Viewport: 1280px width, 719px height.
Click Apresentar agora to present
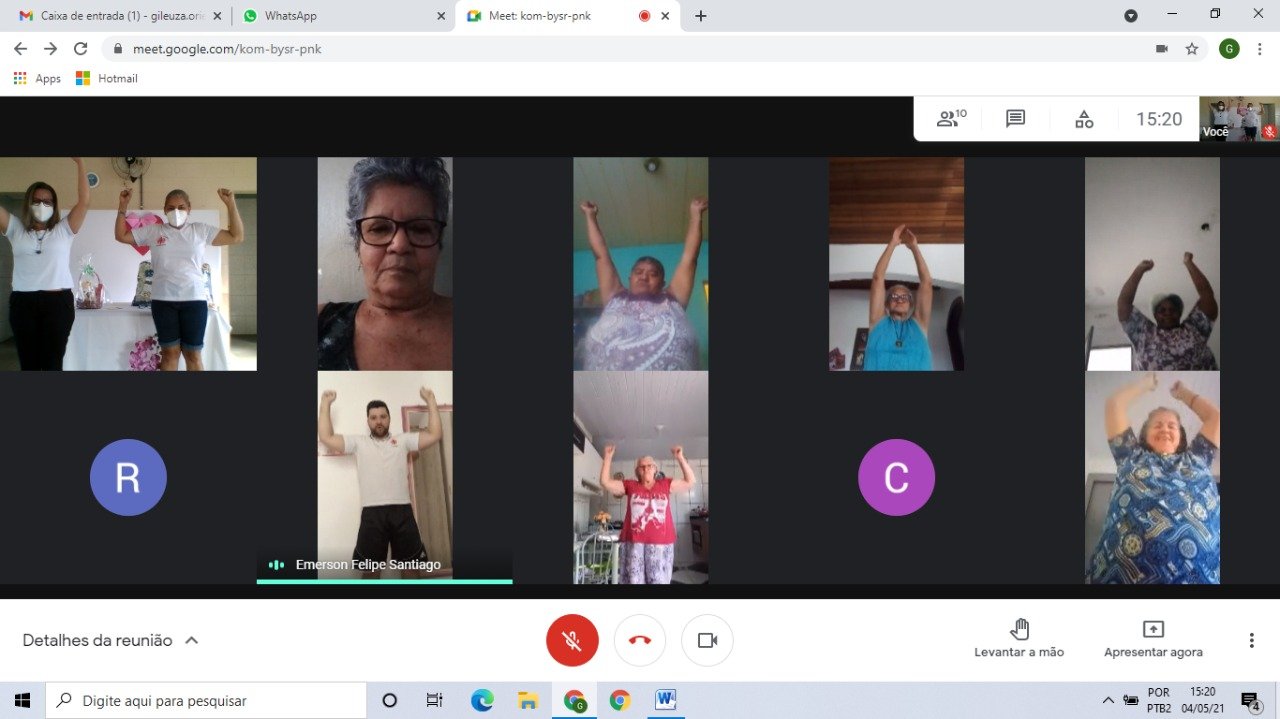[x=1153, y=640]
